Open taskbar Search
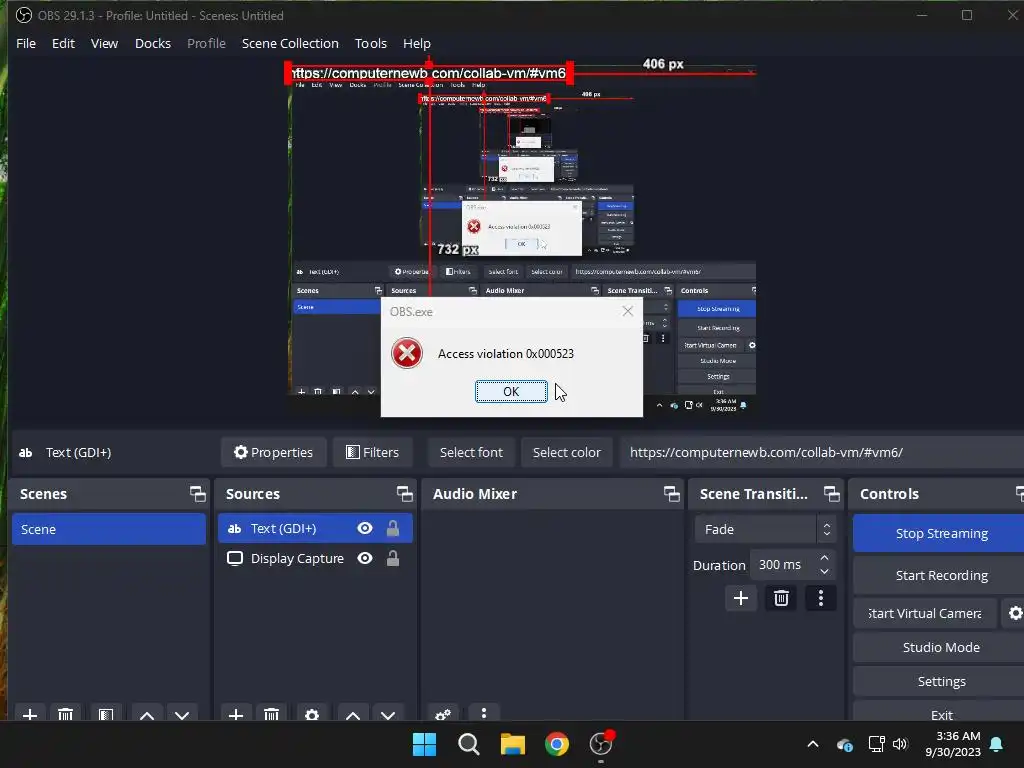Image resolution: width=1024 pixels, height=768 pixels. point(468,744)
